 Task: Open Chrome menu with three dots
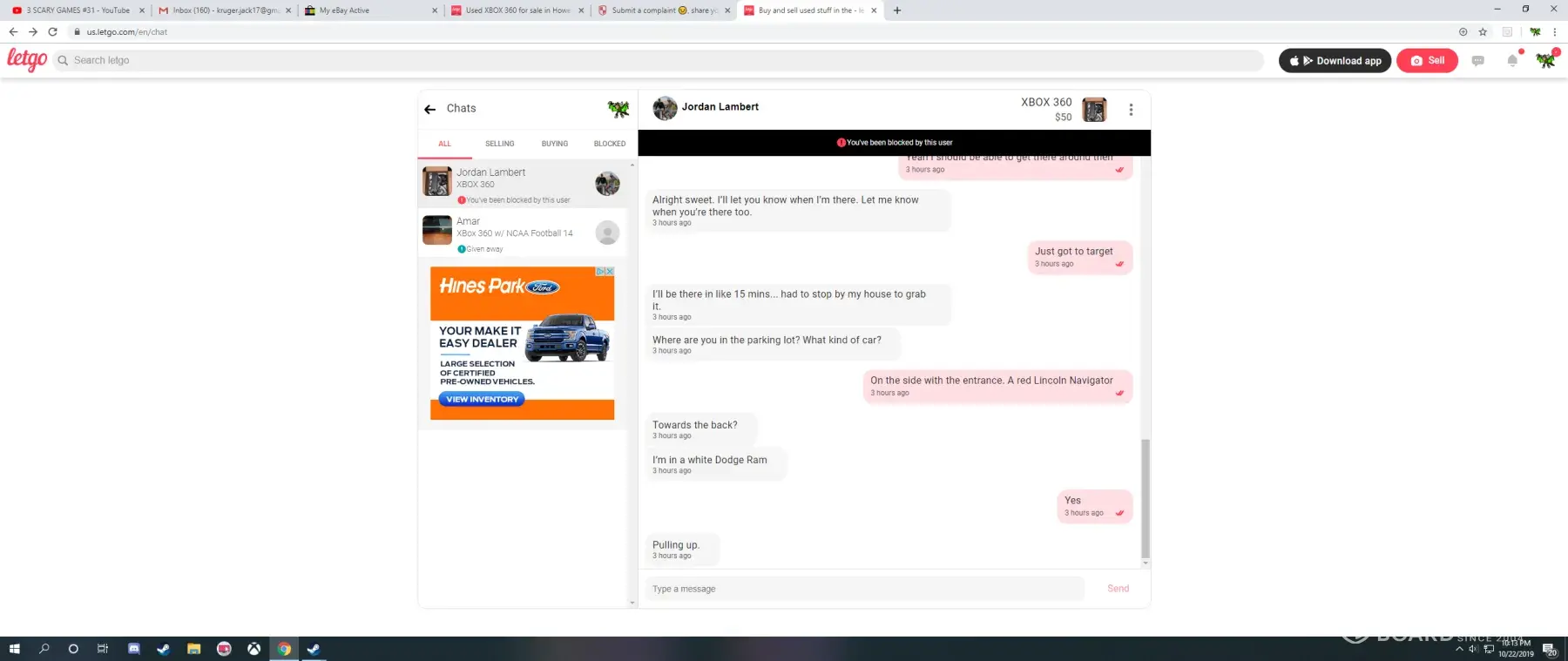click(1554, 32)
